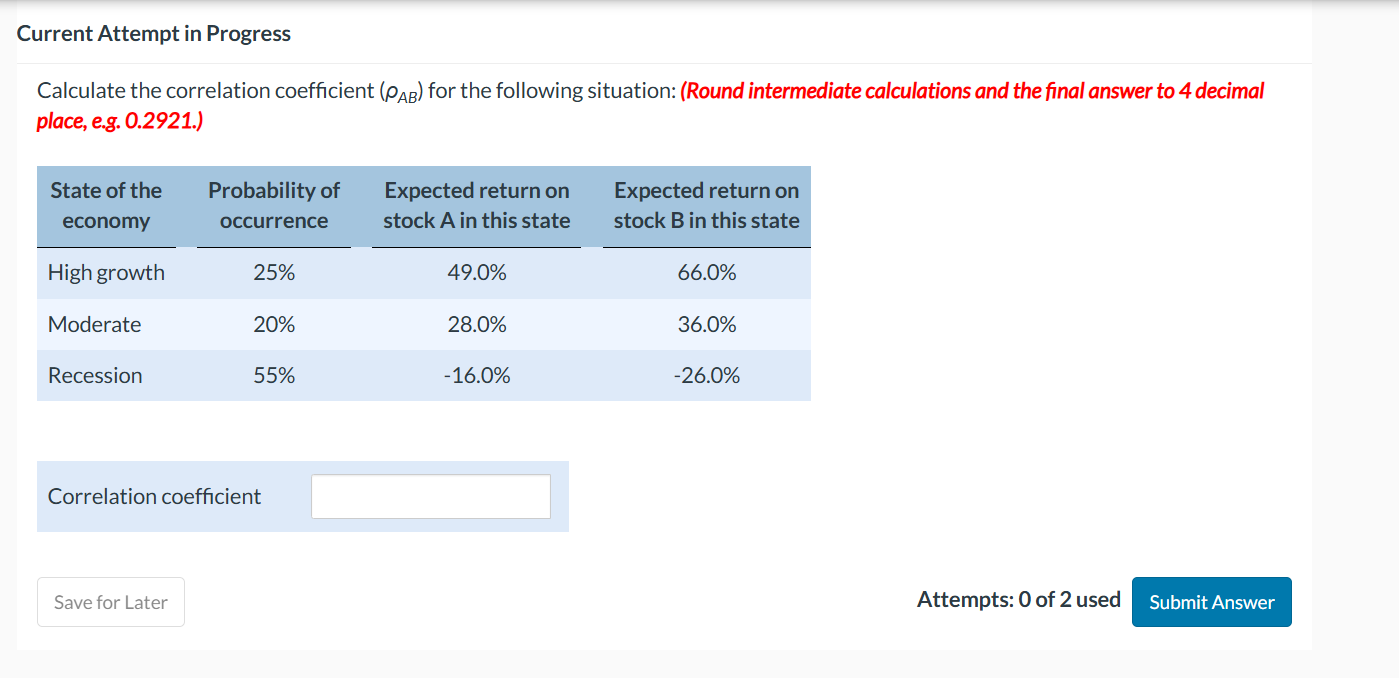Select the 55% probability value
The width and height of the screenshot is (1399, 678).
[x=273, y=375]
